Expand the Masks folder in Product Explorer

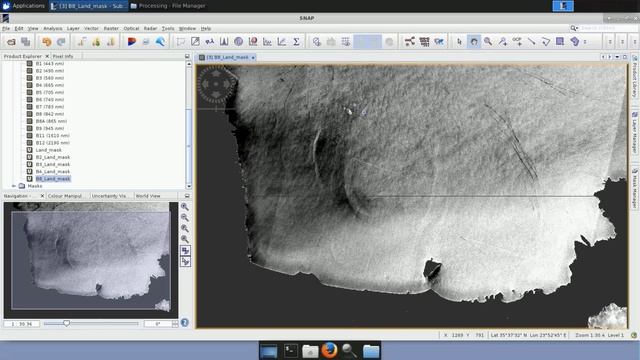[x=14, y=186]
